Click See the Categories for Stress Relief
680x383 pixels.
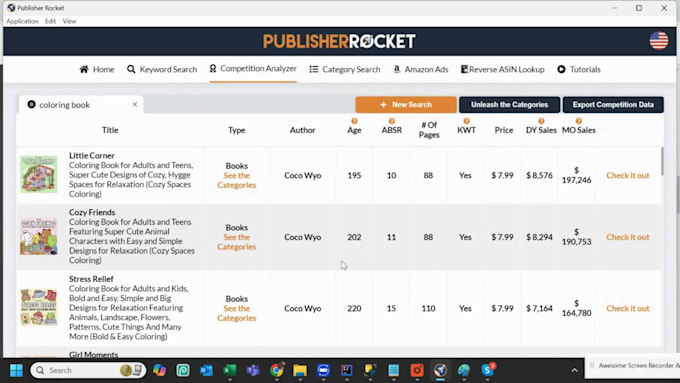237,313
